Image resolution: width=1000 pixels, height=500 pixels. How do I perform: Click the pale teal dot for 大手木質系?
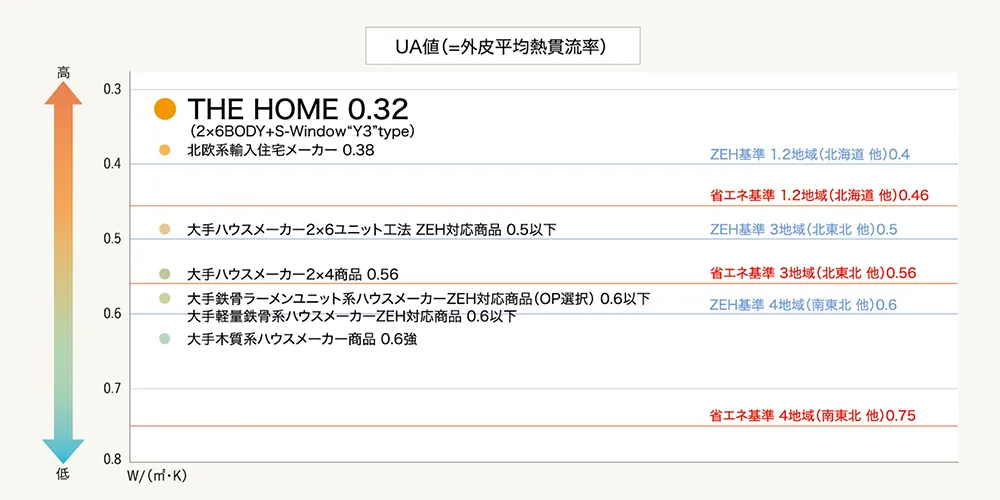click(x=165, y=339)
